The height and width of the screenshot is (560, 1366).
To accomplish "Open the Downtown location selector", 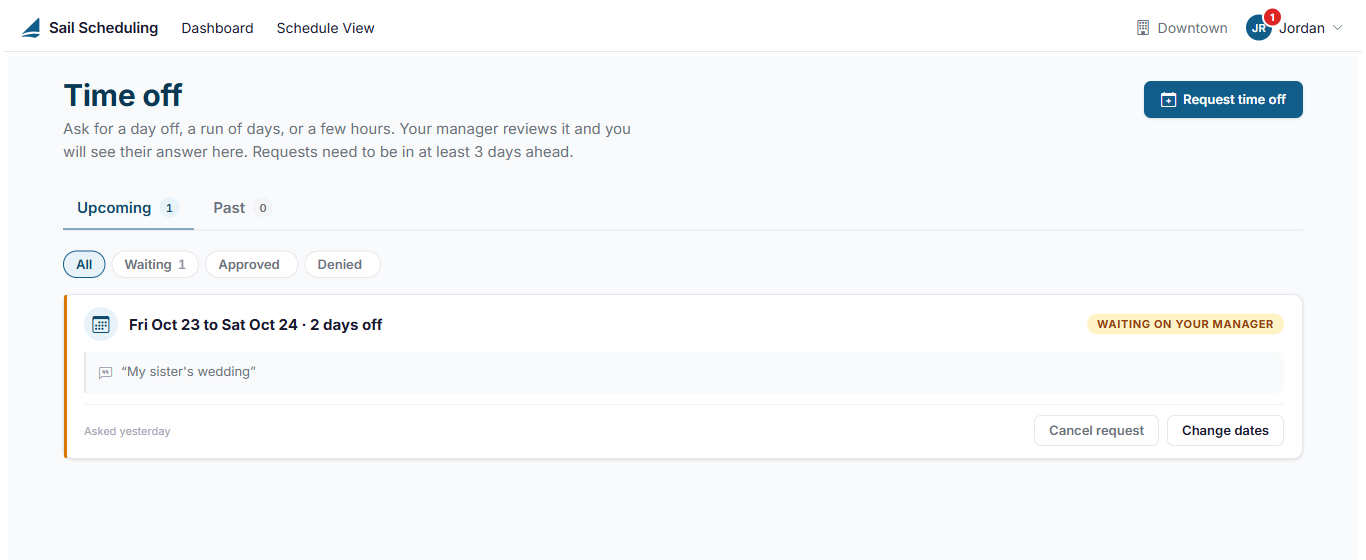I will 1182,28.
